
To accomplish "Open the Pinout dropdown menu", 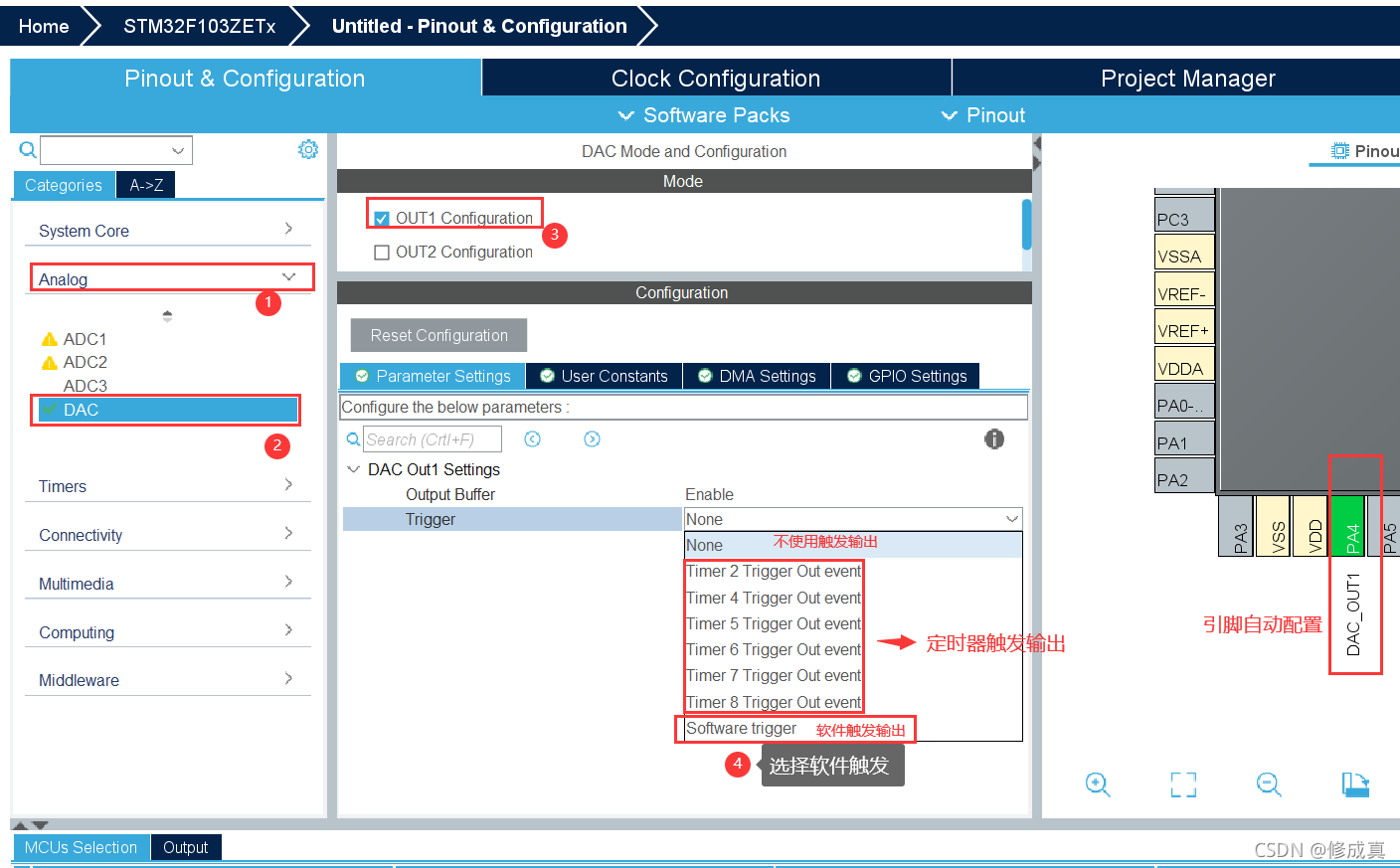I will pos(983,115).
